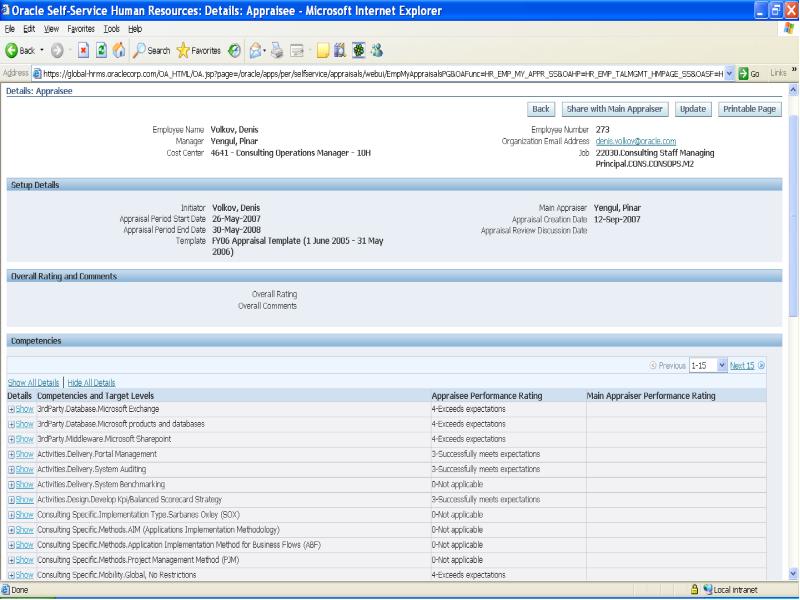Open the Search toolbar button
Screen dimensions: 800x600
(152, 52)
